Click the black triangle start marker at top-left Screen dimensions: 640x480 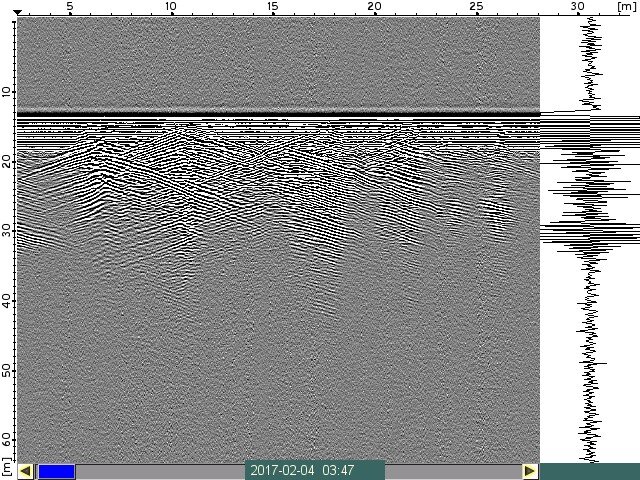click(18, 13)
